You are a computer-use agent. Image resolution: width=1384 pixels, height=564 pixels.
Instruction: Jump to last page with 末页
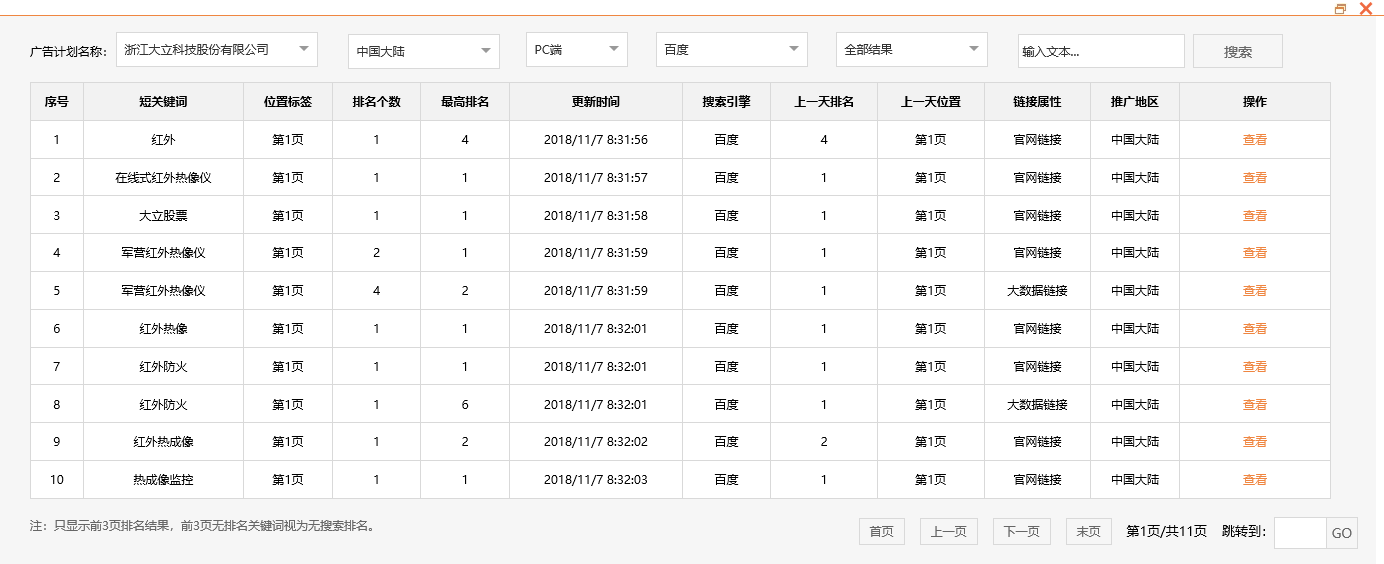coord(1089,532)
